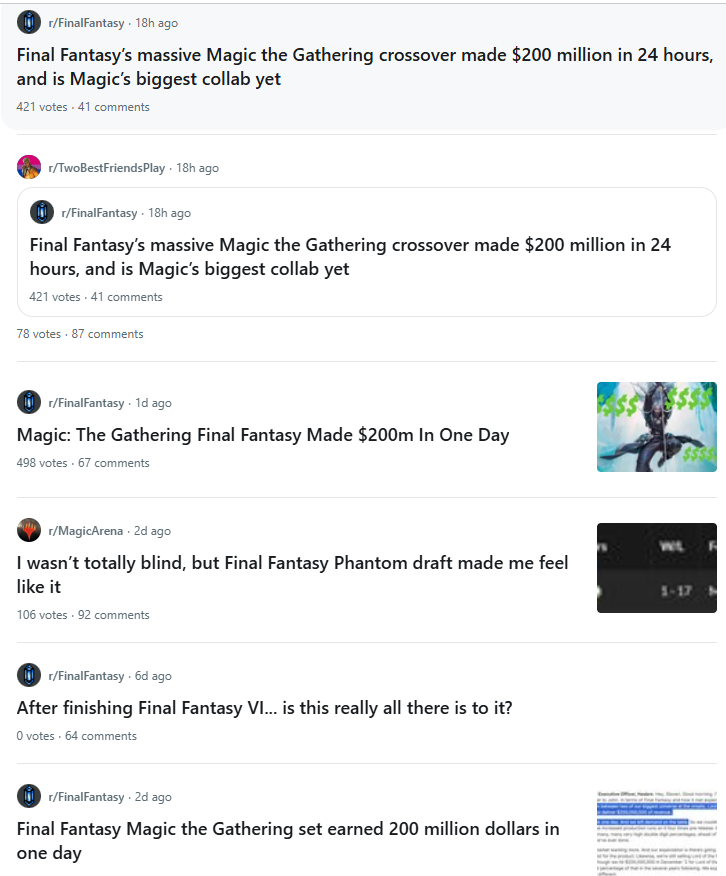Viewport: 726px width, 876px height.
Task: View the dollar-sign character thumbnail image
Action: coord(657,427)
